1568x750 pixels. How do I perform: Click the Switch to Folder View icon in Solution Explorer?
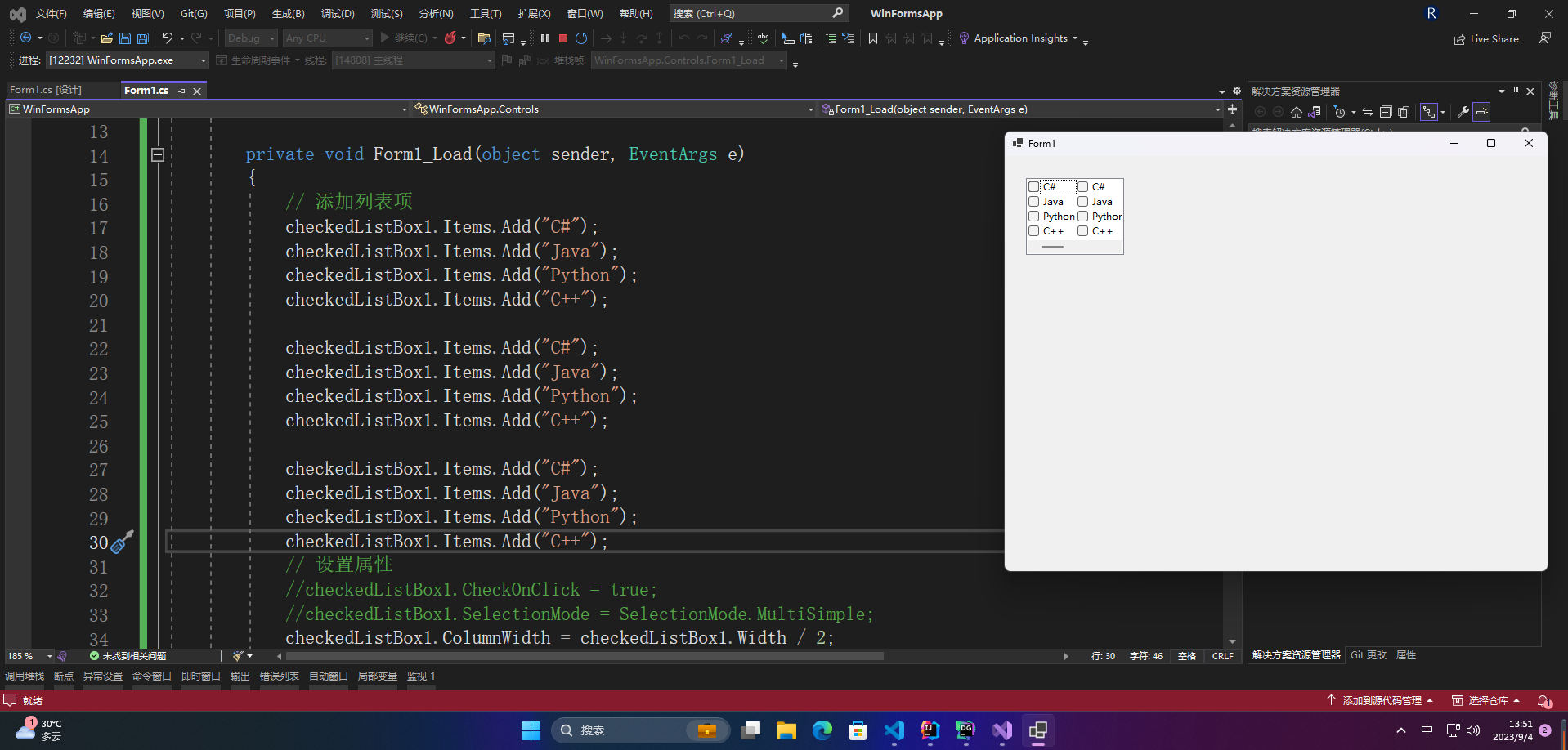[x=1315, y=112]
